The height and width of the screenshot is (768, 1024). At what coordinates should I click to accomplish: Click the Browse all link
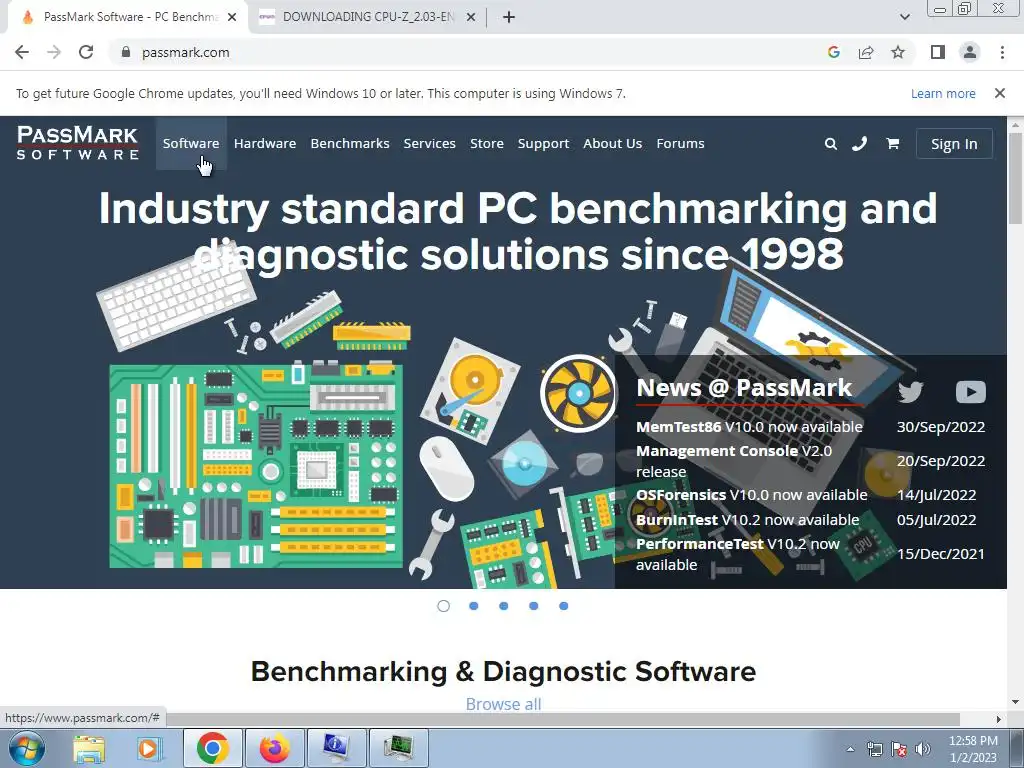click(x=504, y=704)
